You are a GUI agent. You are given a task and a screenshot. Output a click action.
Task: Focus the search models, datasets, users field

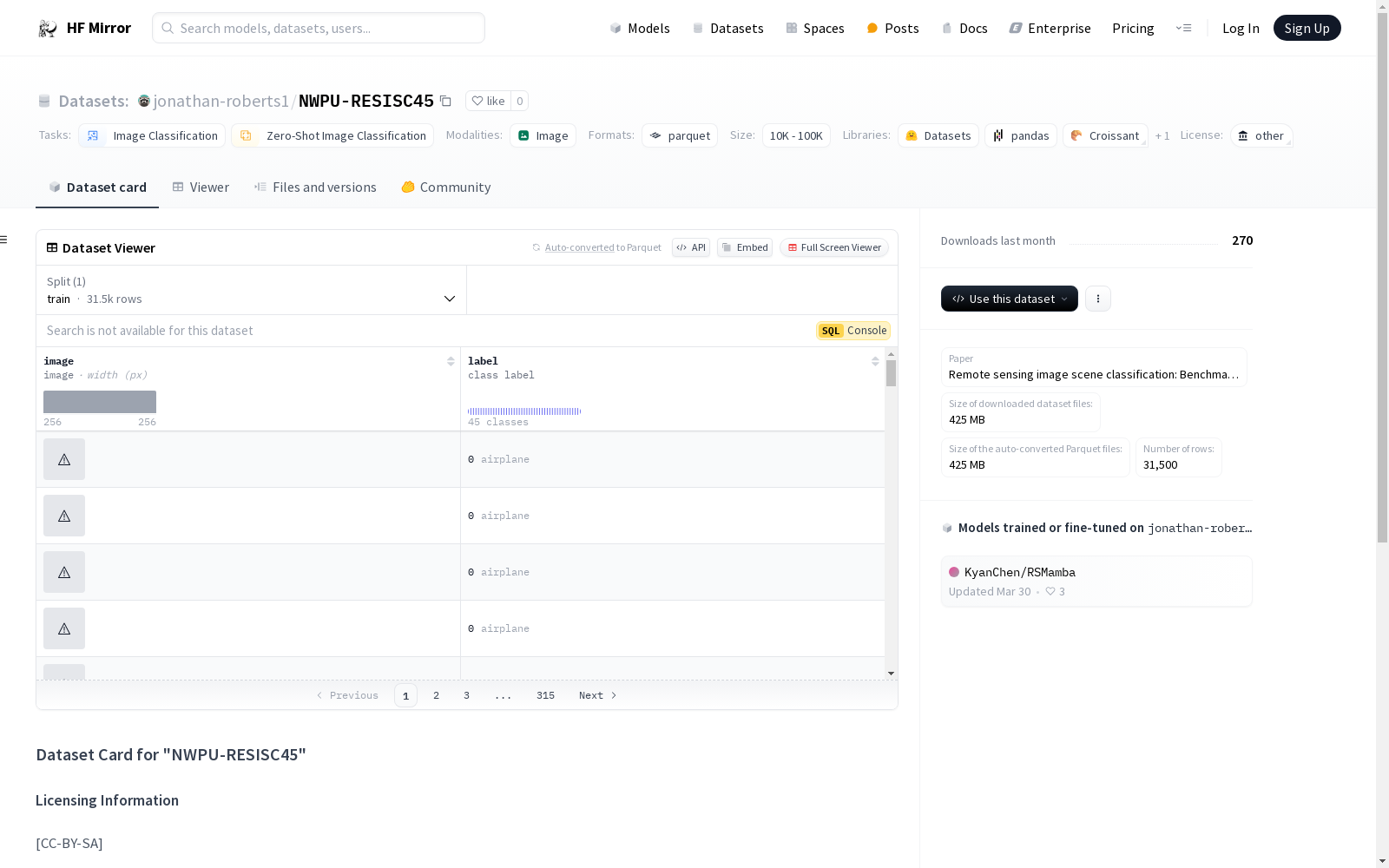click(319, 28)
